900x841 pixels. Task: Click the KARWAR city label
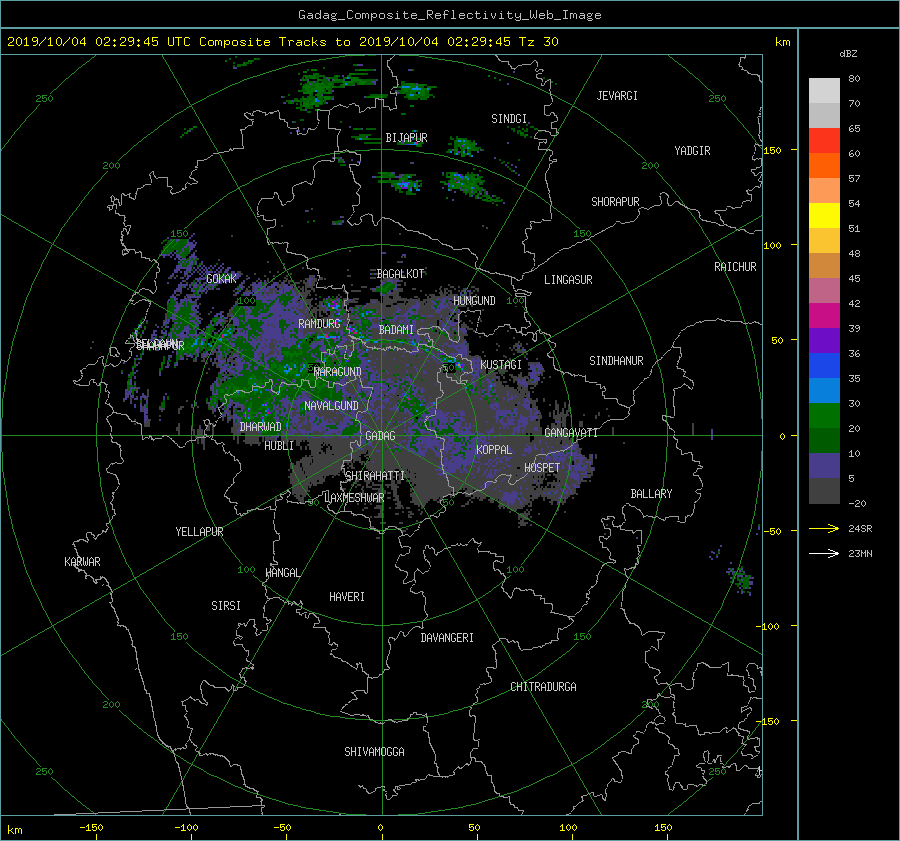point(82,562)
